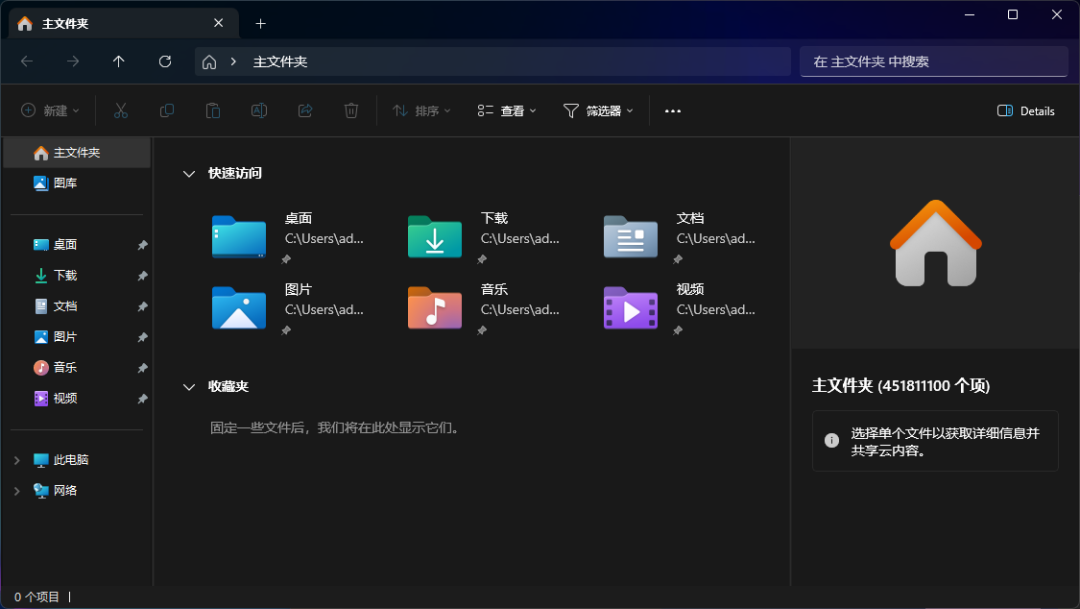Image resolution: width=1080 pixels, height=609 pixels.
Task: Click the pin icon next to sidebar 图片
Action: click(x=142, y=338)
